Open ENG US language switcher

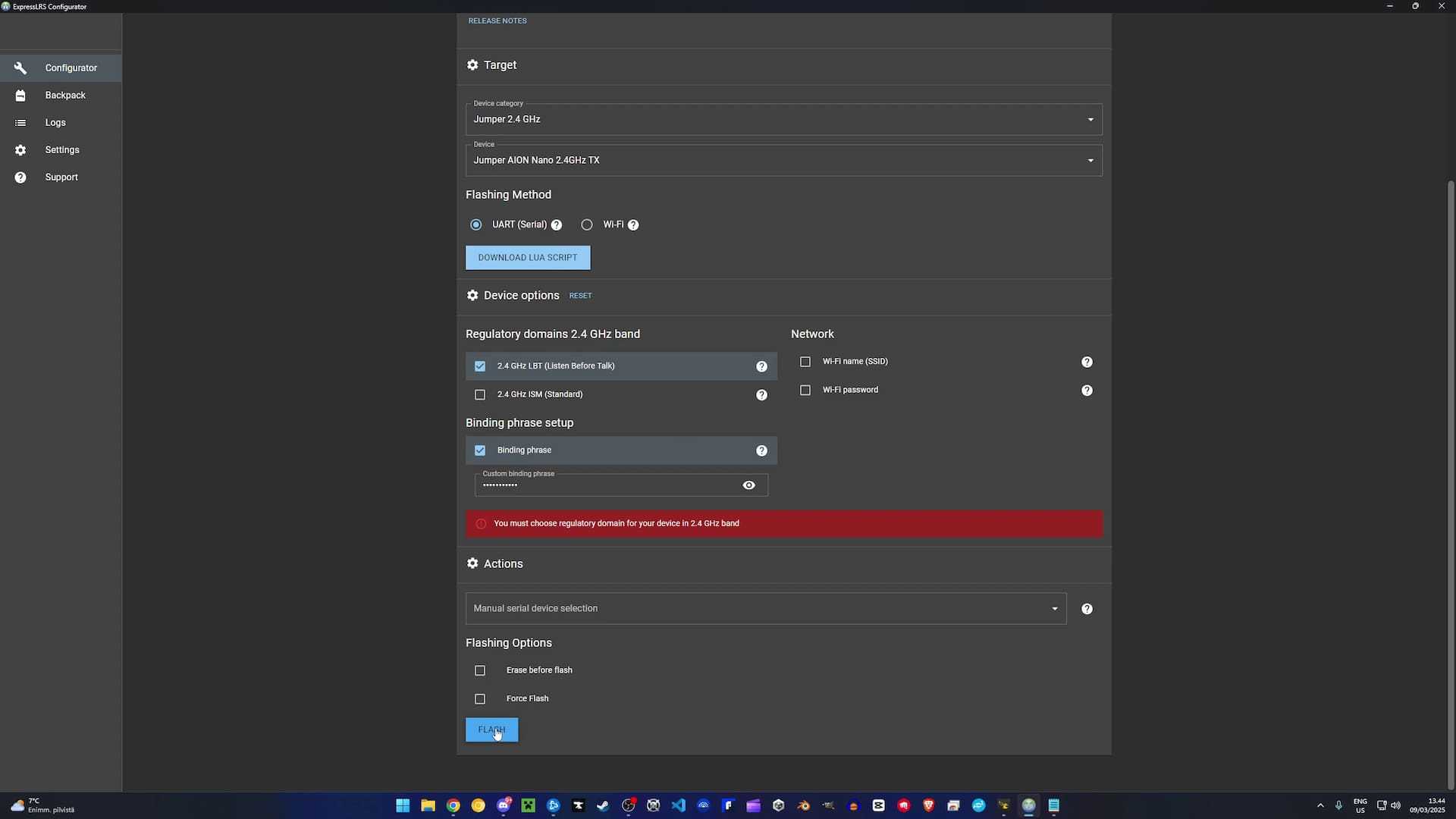(1360, 805)
